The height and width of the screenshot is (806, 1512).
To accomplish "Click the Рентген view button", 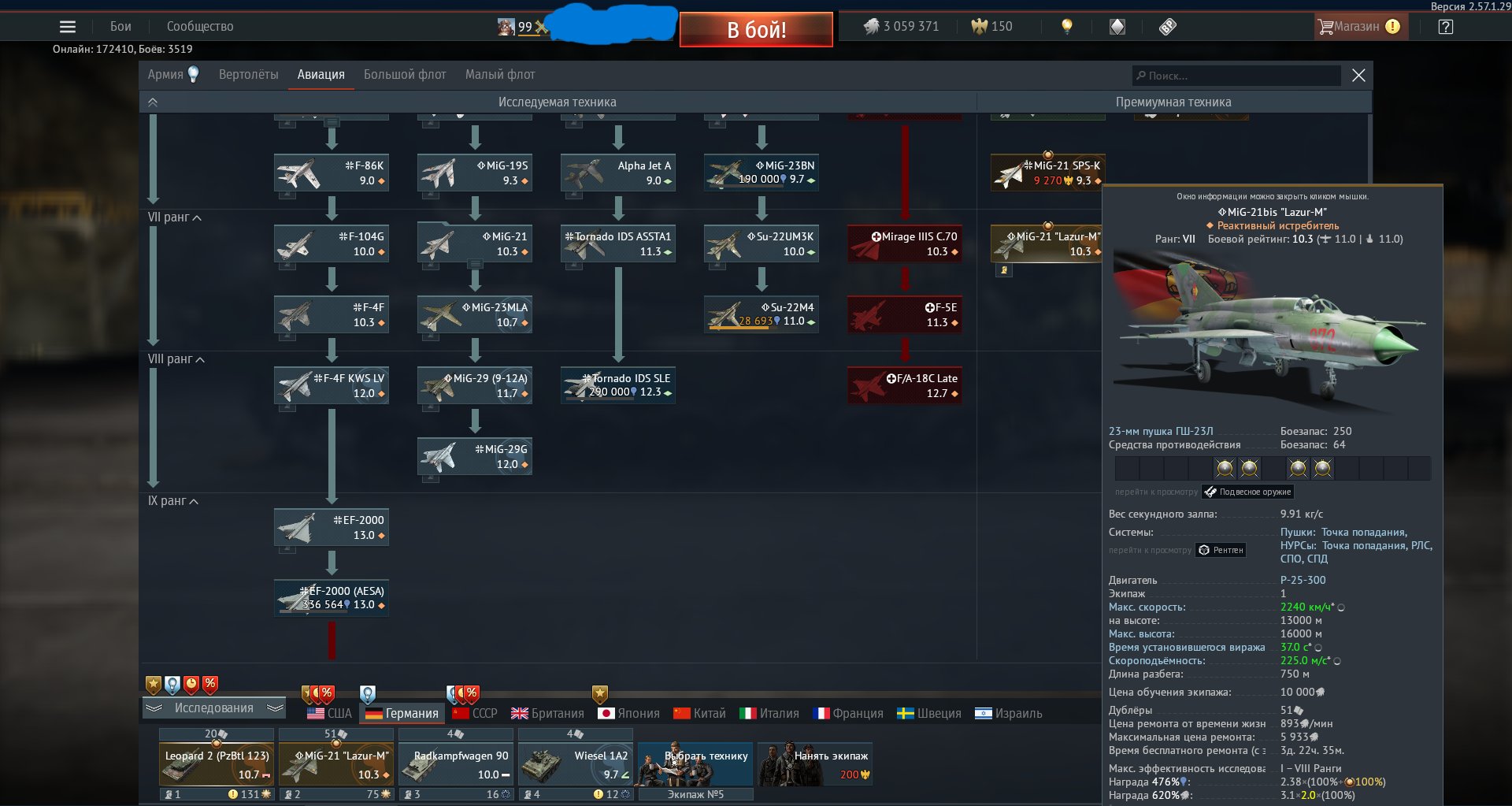I will [1221, 550].
